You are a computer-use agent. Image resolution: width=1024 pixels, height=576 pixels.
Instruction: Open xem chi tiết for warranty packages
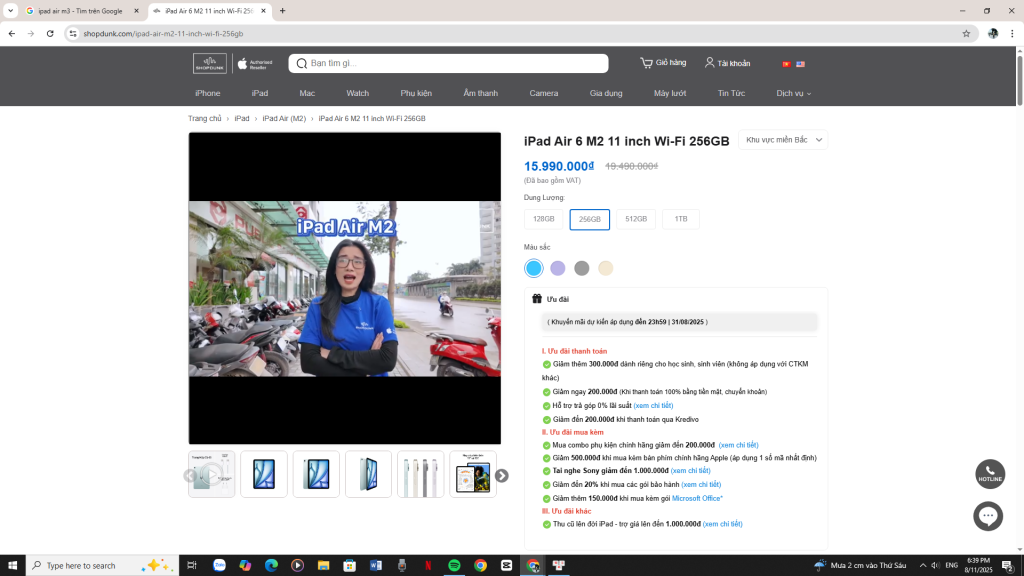(x=701, y=485)
